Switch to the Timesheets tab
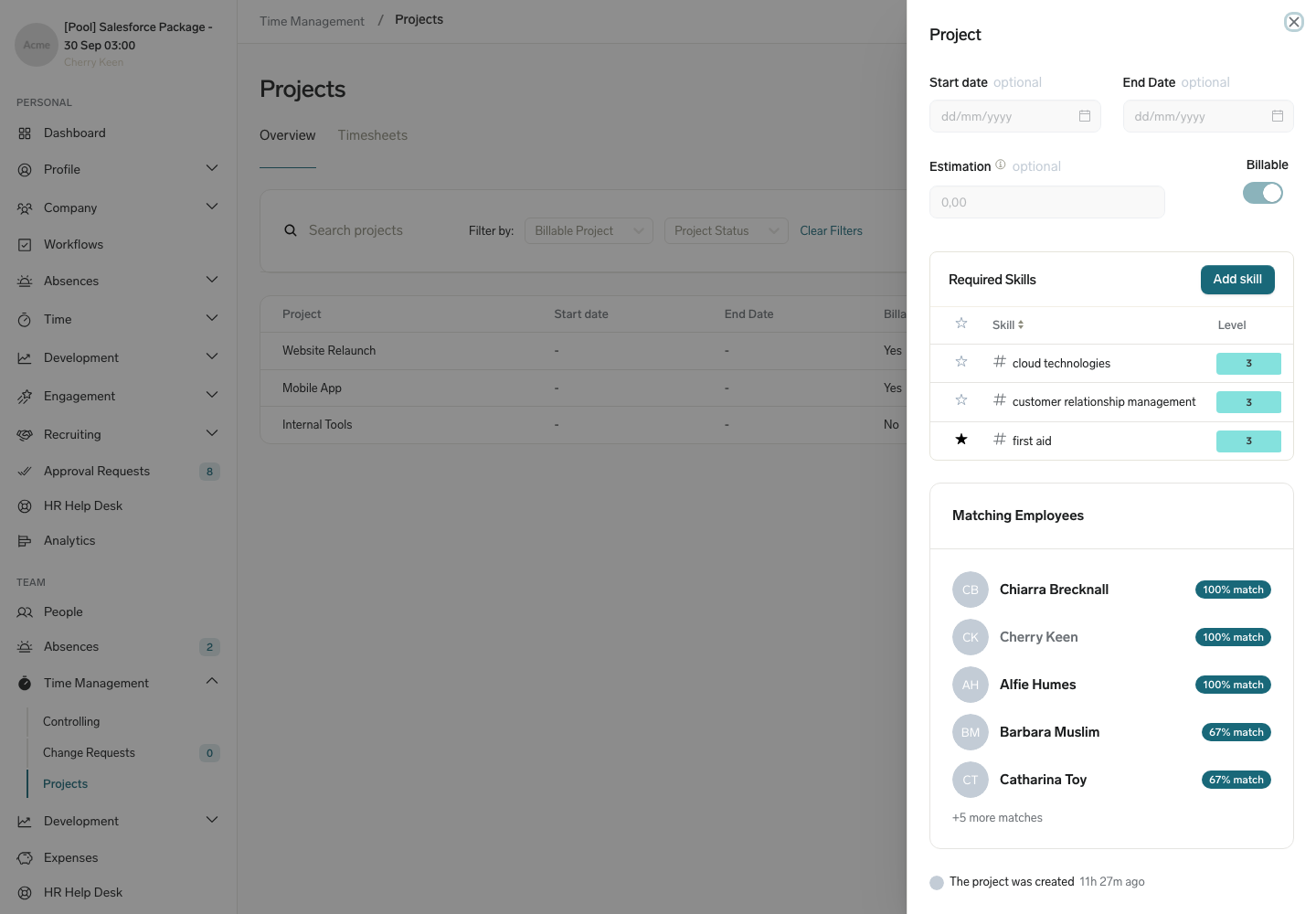 tap(373, 135)
